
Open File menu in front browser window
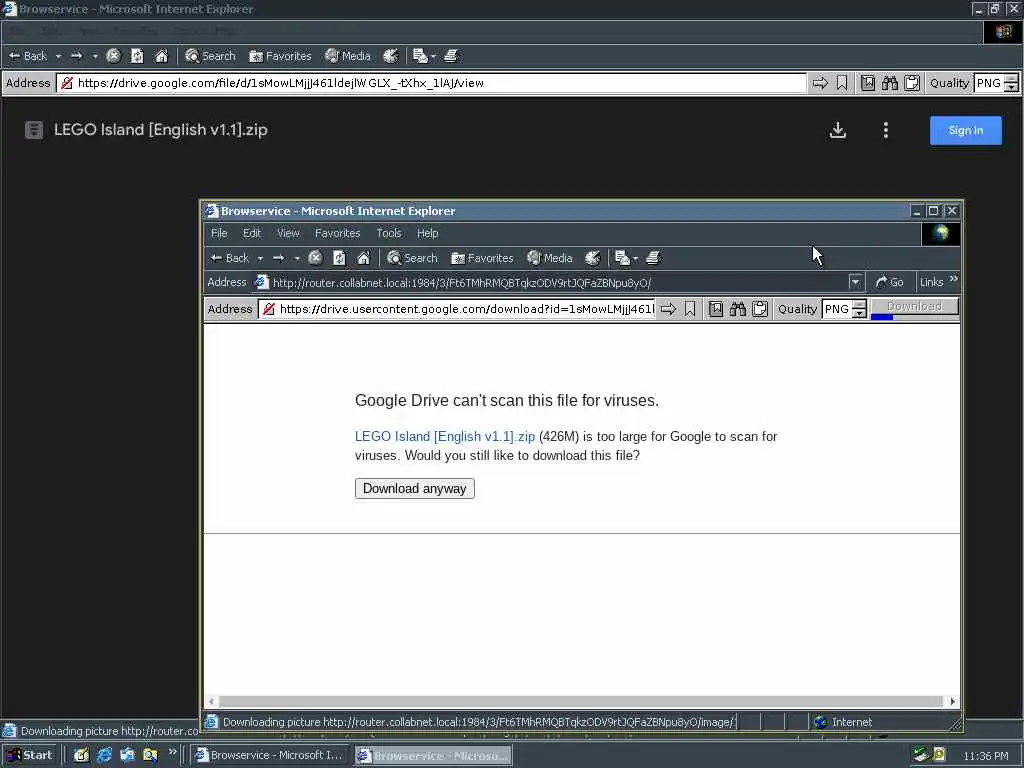tap(219, 233)
